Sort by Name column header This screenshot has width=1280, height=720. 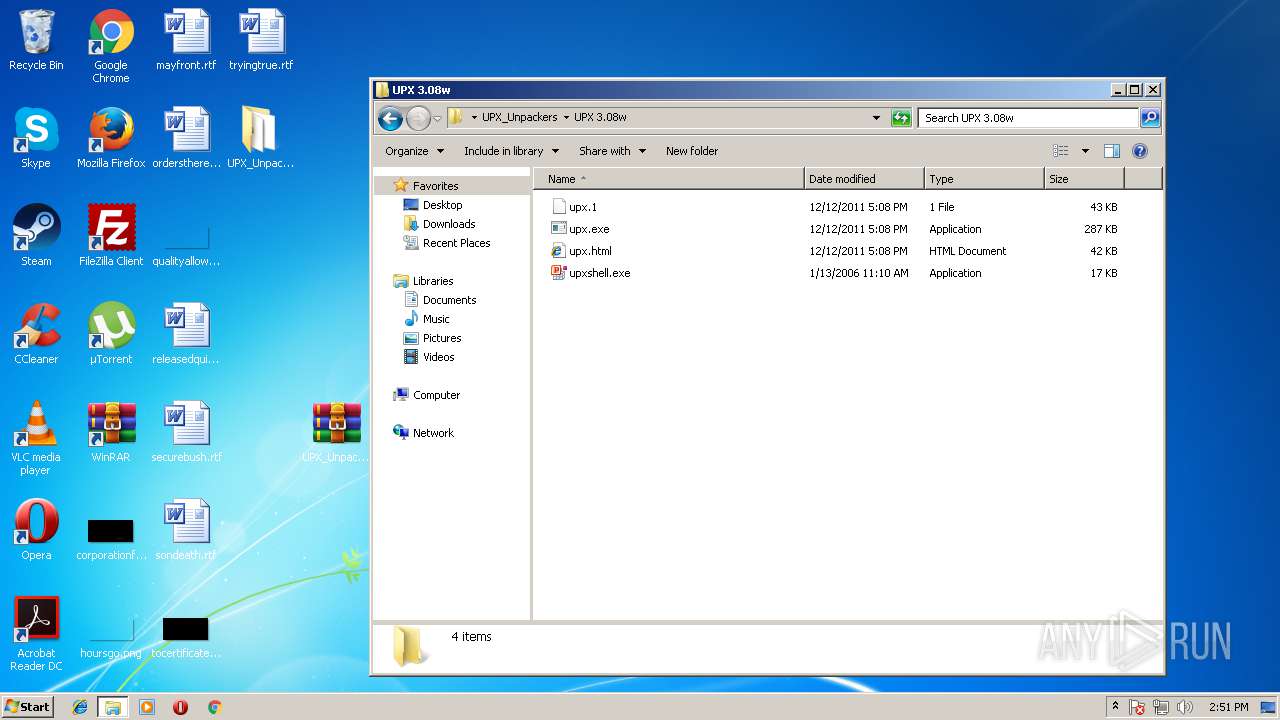pyautogui.click(x=668, y=179)
